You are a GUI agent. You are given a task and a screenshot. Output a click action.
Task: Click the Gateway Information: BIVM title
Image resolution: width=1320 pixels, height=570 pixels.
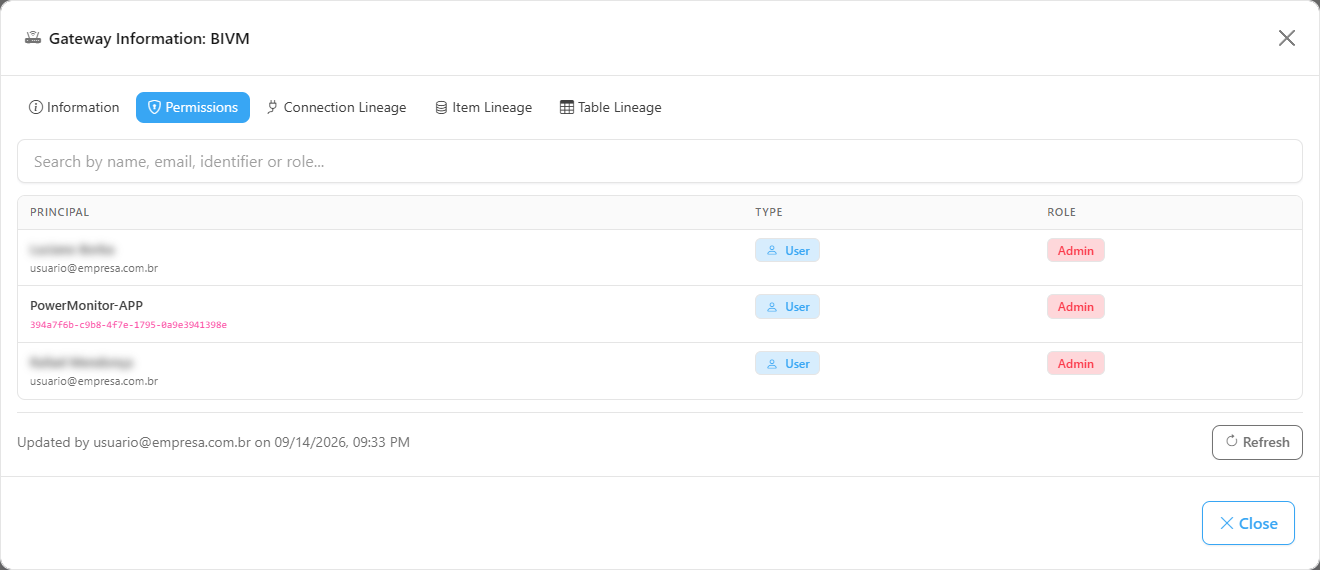point(149,38)
